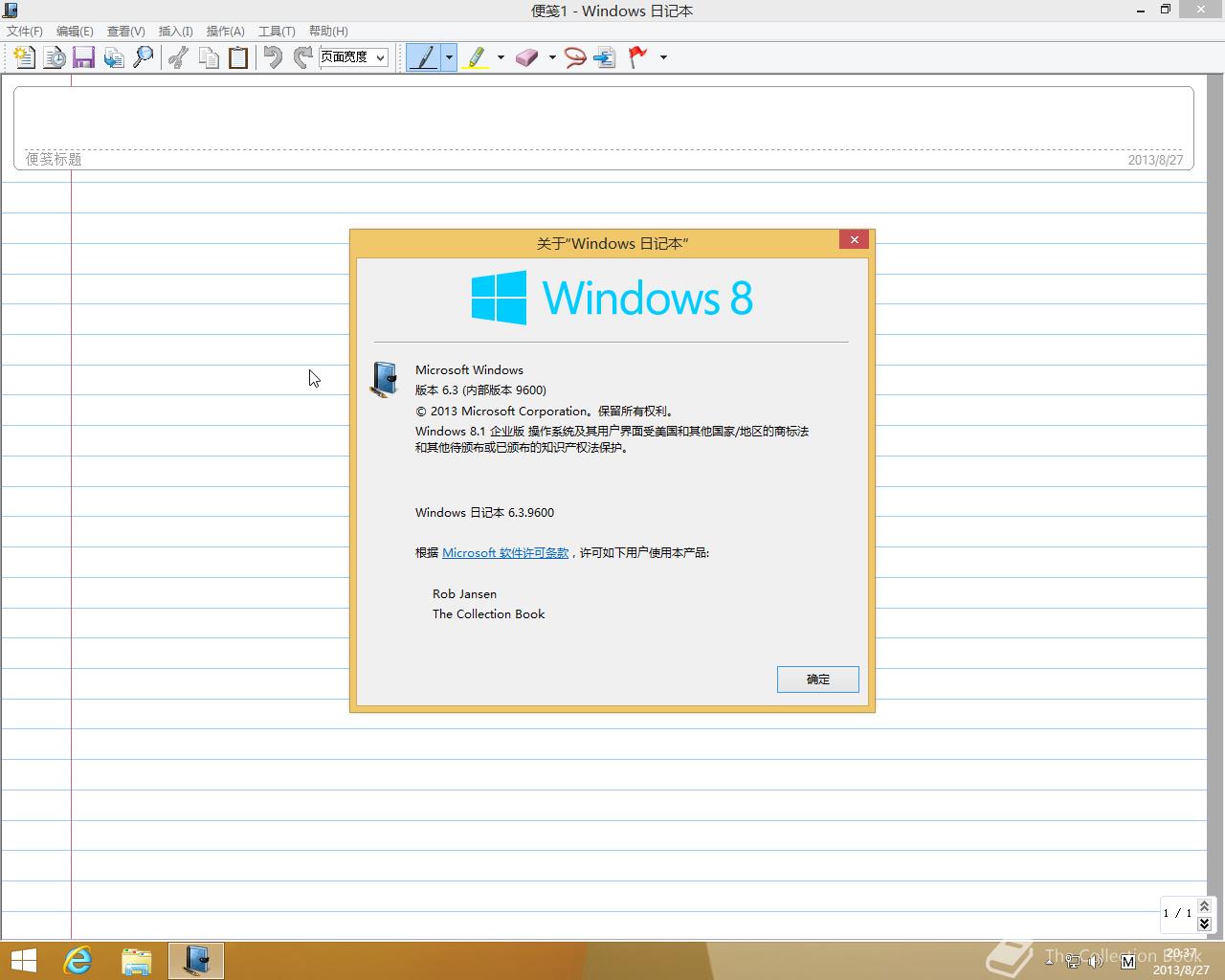Click the title bar Journal app icon
Screen dimensions: 1225x980
11,11
